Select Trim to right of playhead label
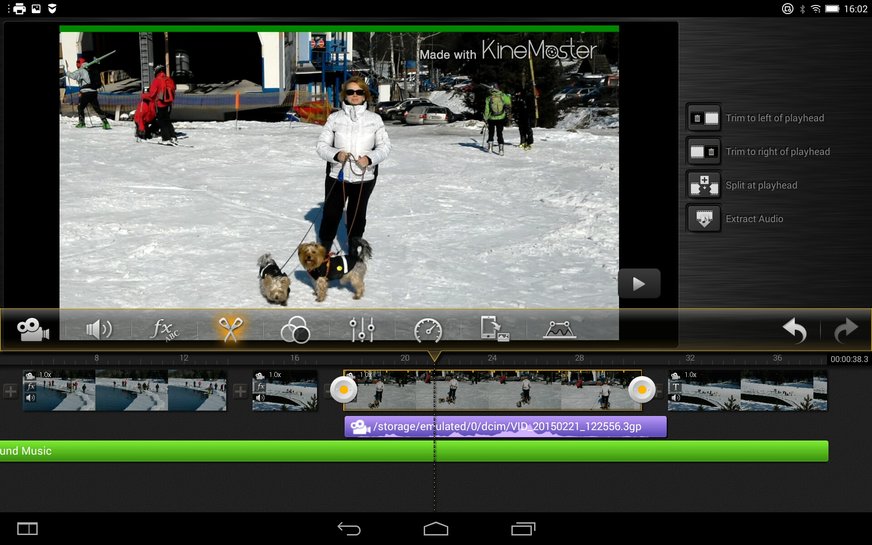 777,151
